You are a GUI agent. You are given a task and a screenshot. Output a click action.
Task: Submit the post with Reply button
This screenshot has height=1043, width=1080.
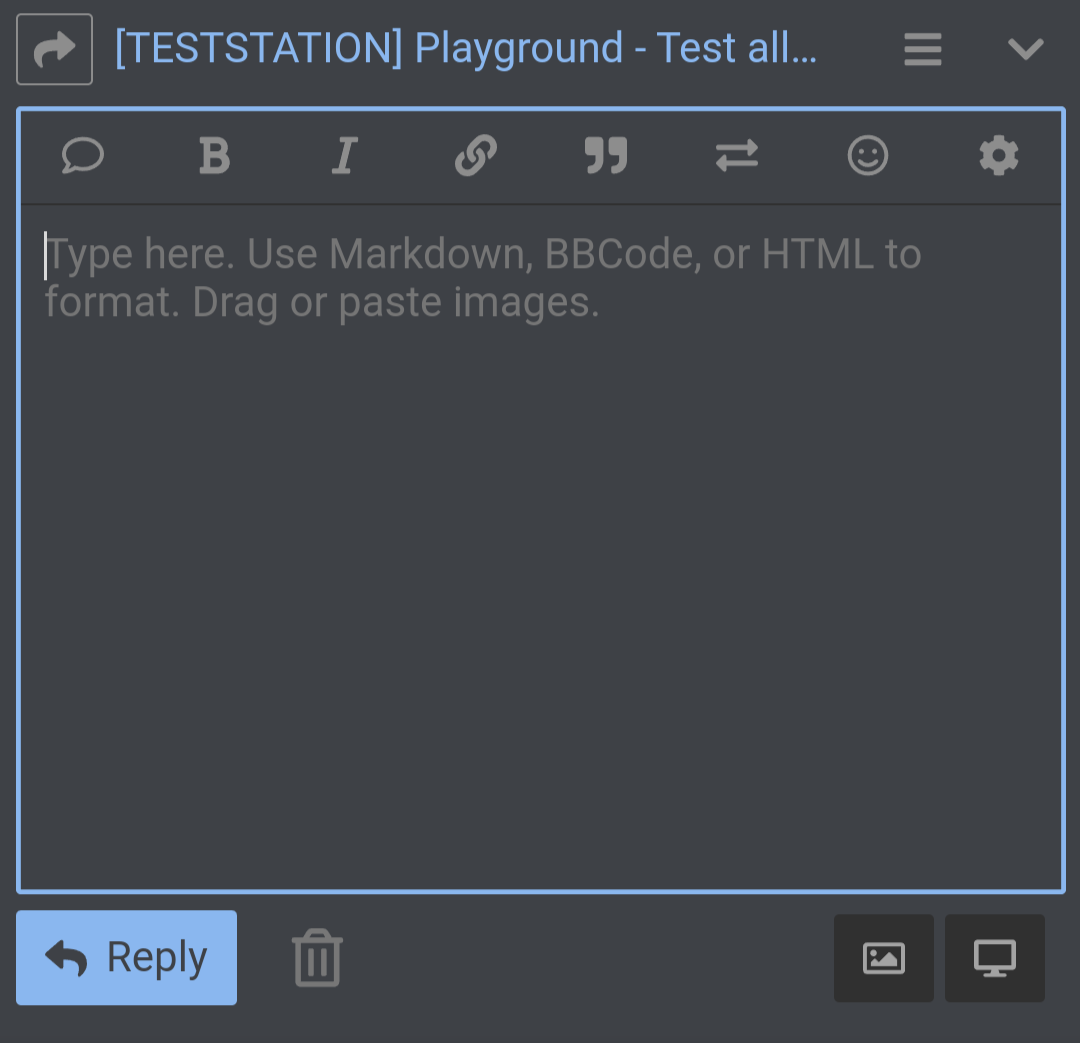coord(127,958)
